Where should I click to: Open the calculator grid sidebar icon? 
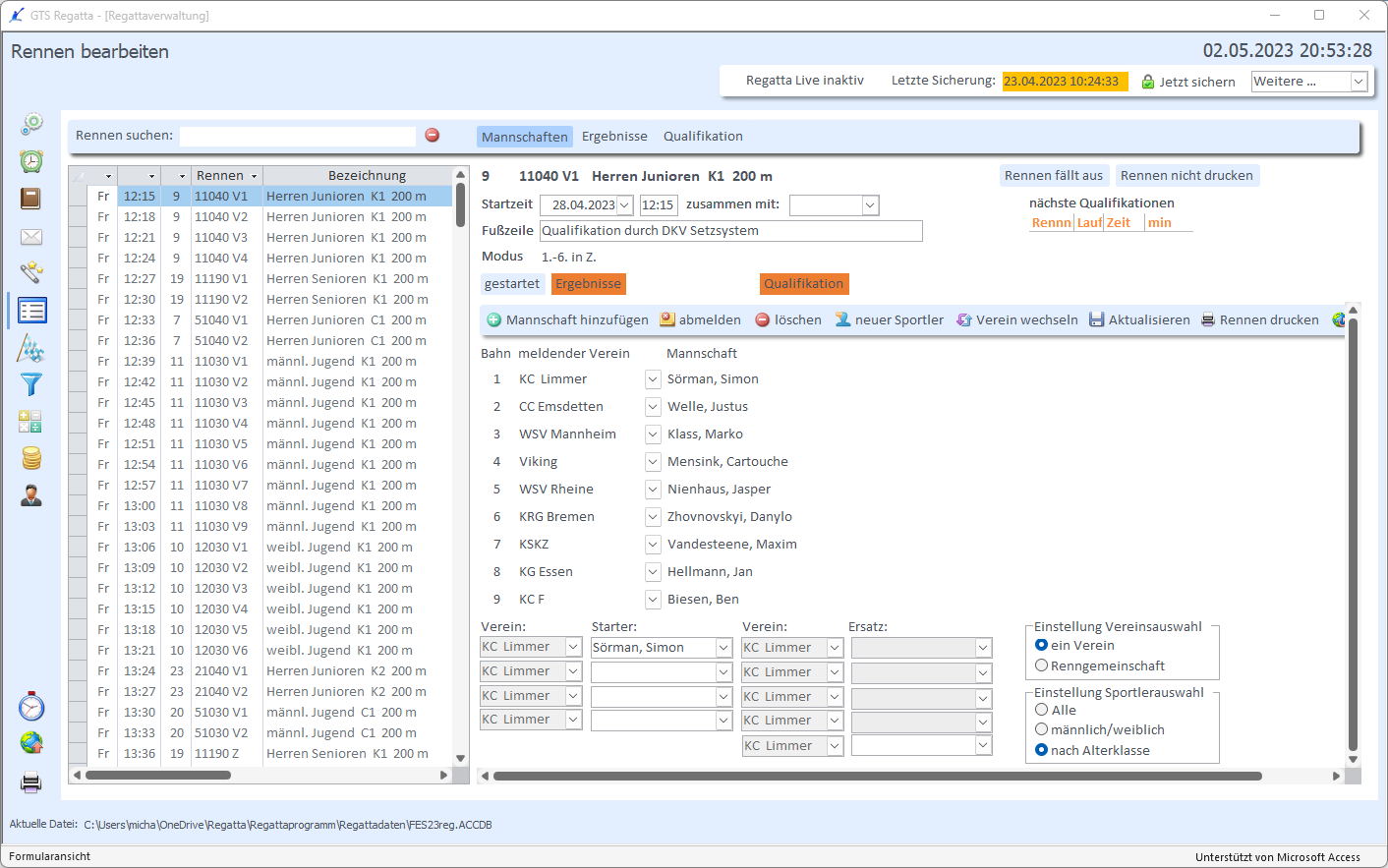(x=30, y=422)
